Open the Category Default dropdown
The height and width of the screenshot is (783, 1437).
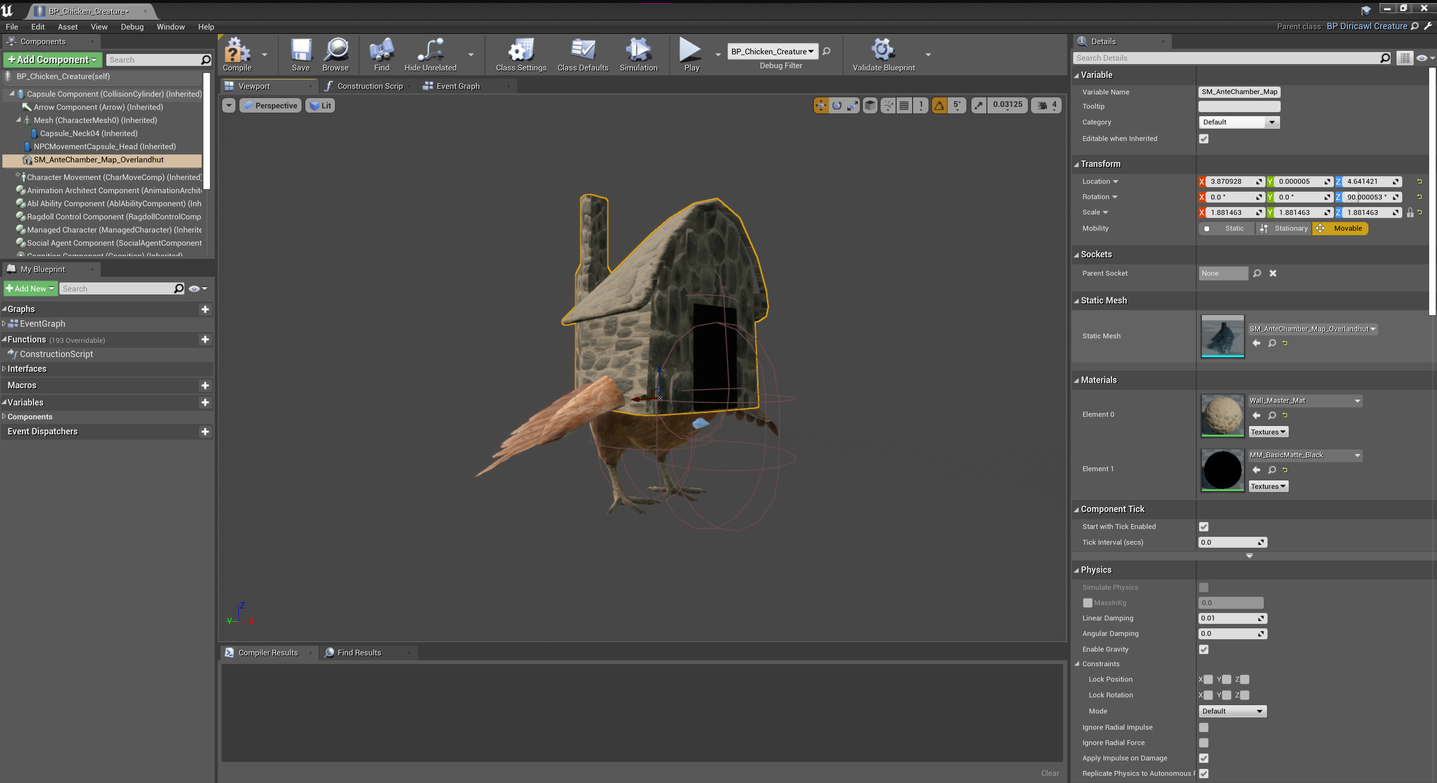pos(1238,122)
